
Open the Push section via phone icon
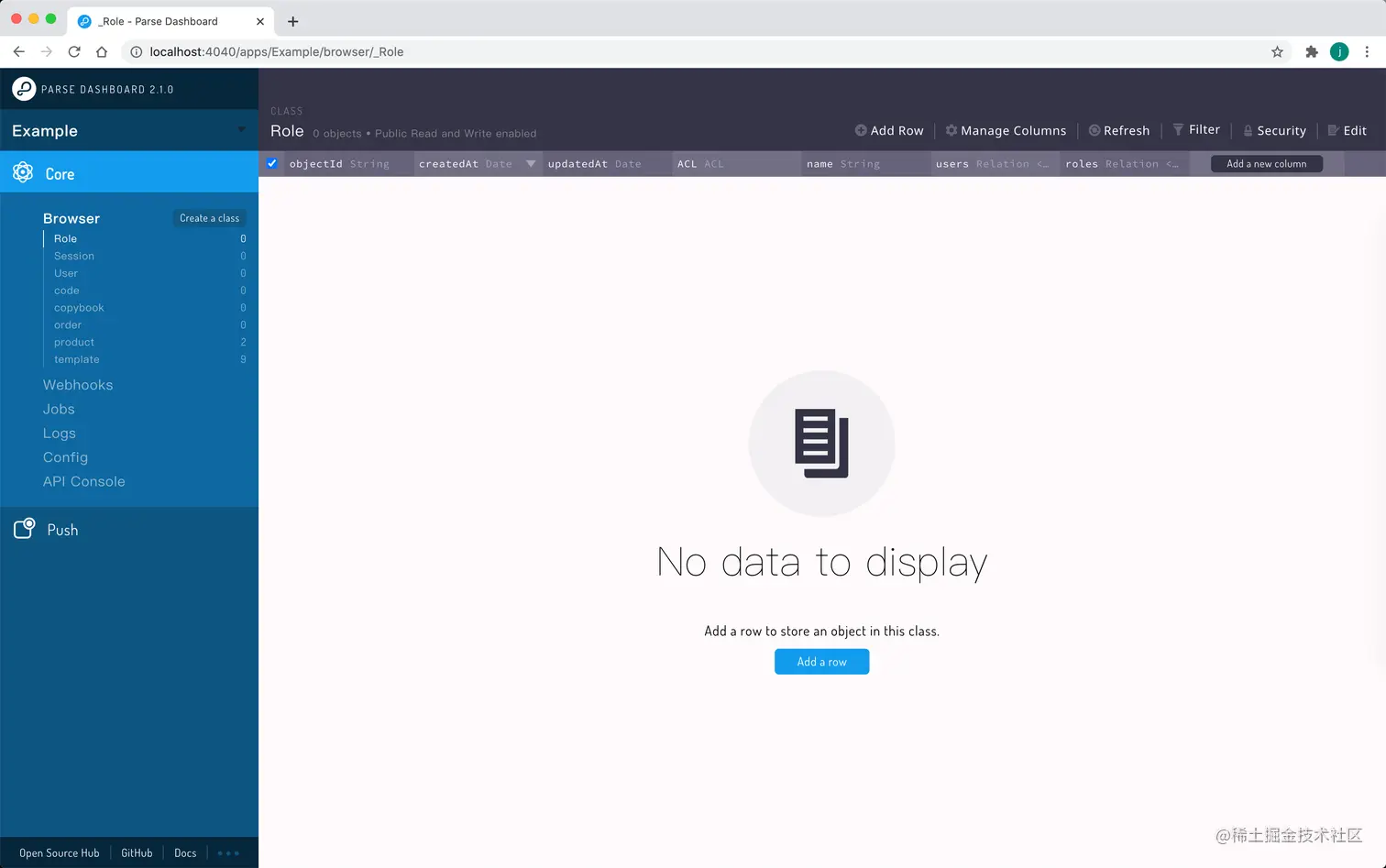pos(23,529)
